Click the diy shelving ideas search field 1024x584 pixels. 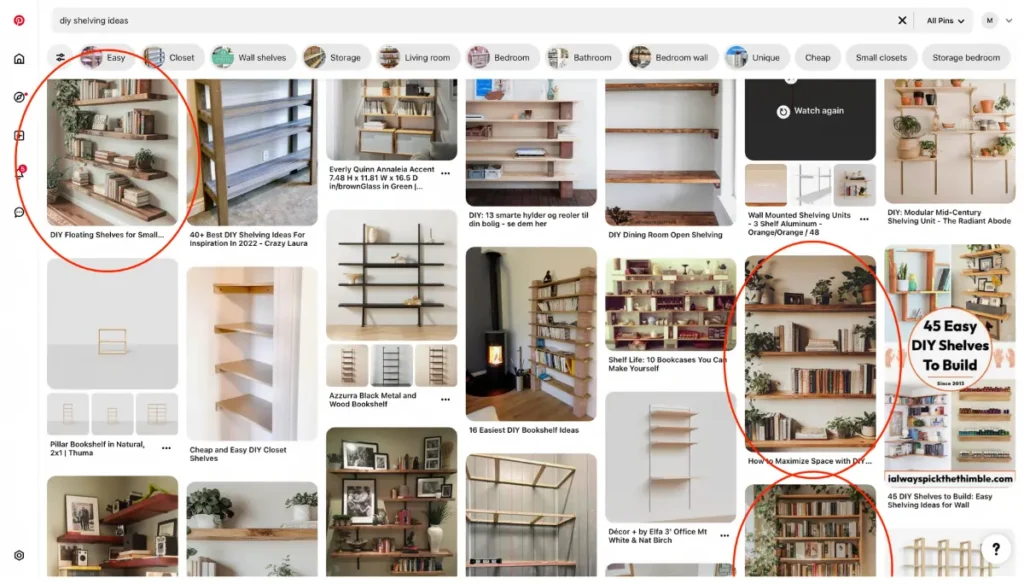point(477,20)
